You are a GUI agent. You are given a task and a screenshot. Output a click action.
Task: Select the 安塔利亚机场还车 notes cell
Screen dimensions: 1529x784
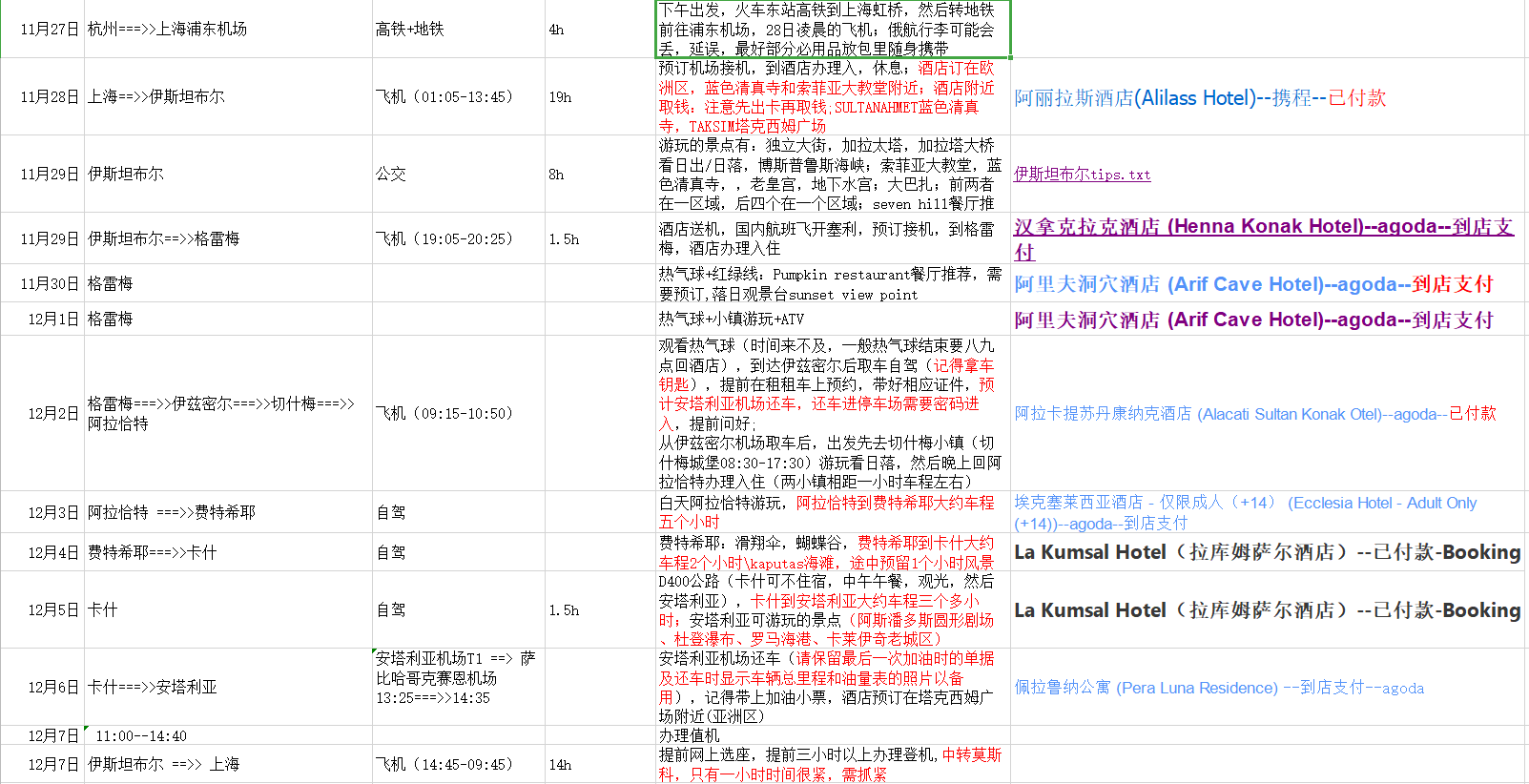point(834,688)
